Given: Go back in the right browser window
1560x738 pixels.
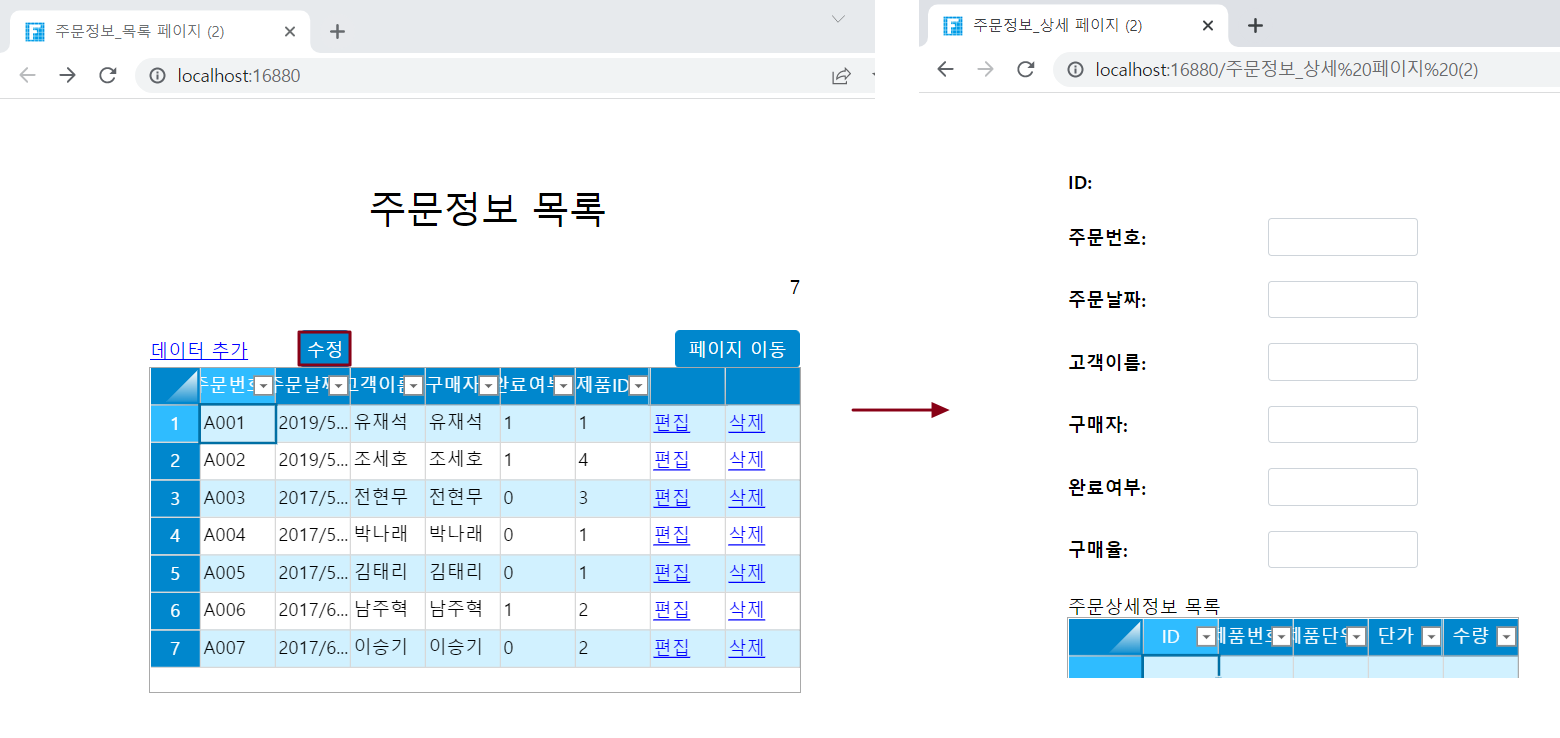Looking at the screenshot, I should [945, 69].
